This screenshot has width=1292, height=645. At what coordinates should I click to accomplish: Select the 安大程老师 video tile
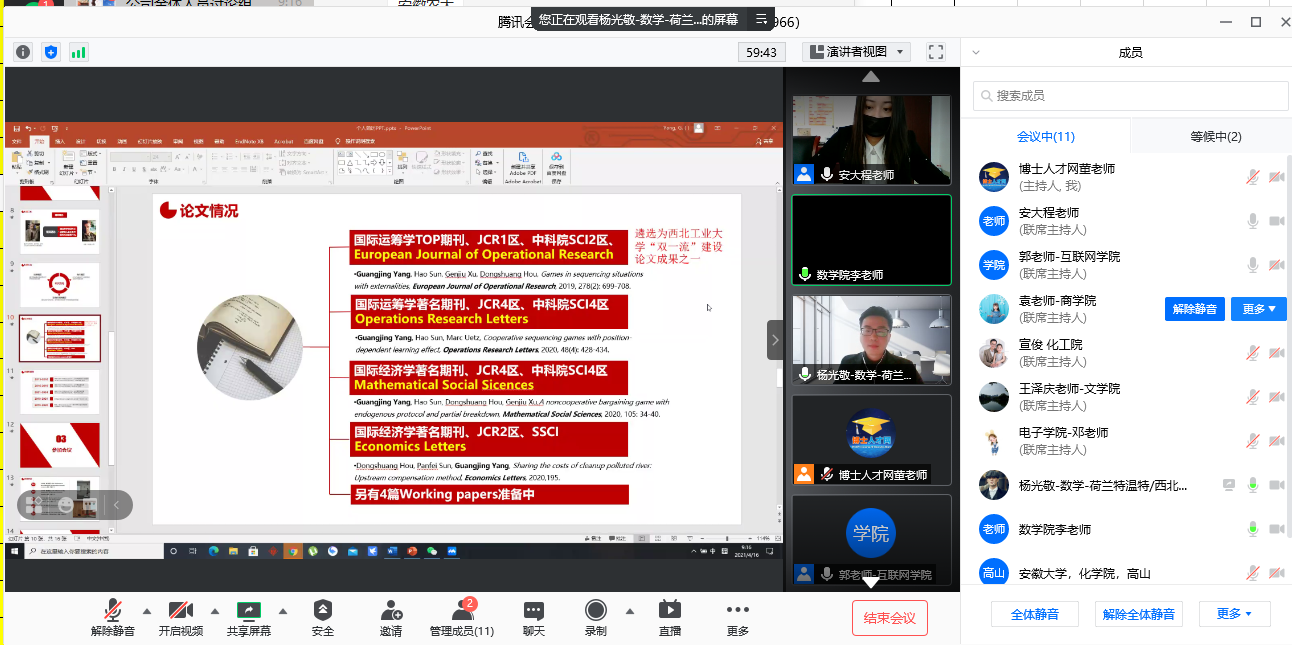tap(871, 140)
